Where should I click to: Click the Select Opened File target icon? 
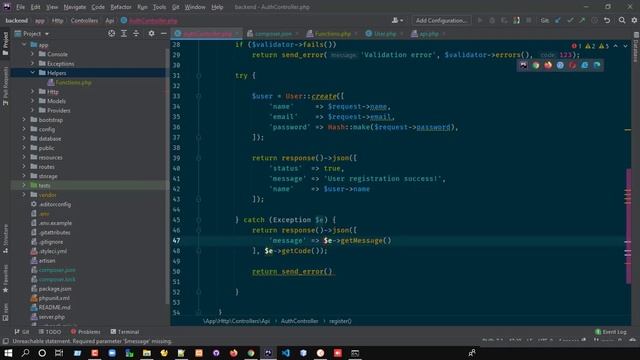coord(111,33)
